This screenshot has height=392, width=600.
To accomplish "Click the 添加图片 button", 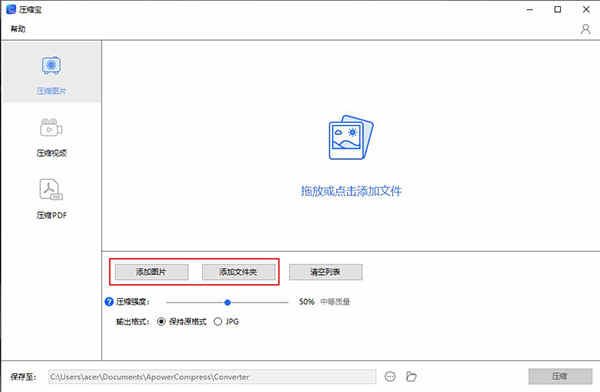I will [x=152, y=272].
